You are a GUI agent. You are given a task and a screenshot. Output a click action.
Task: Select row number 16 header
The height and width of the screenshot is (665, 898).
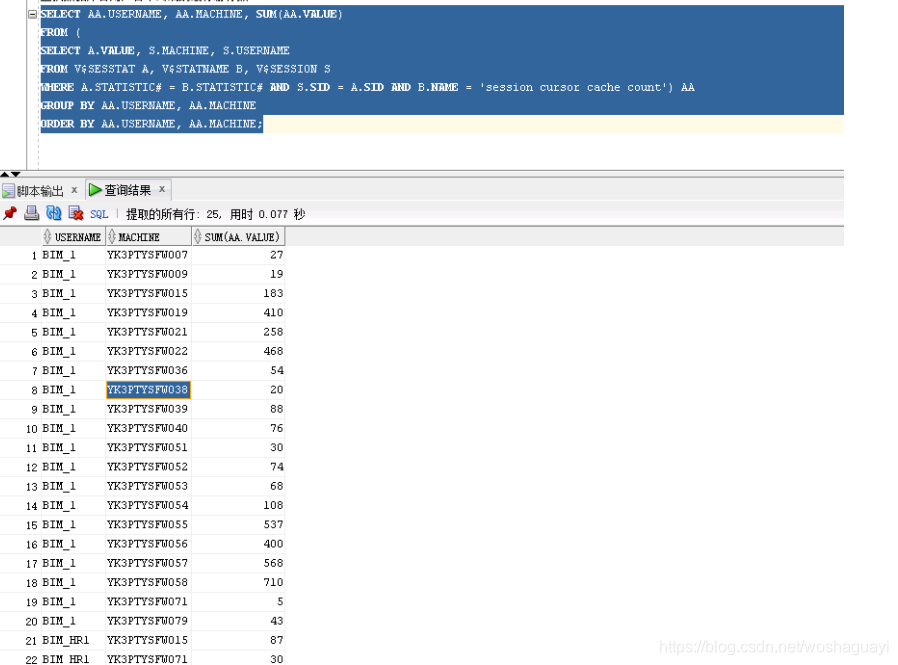tap(31, 545)
